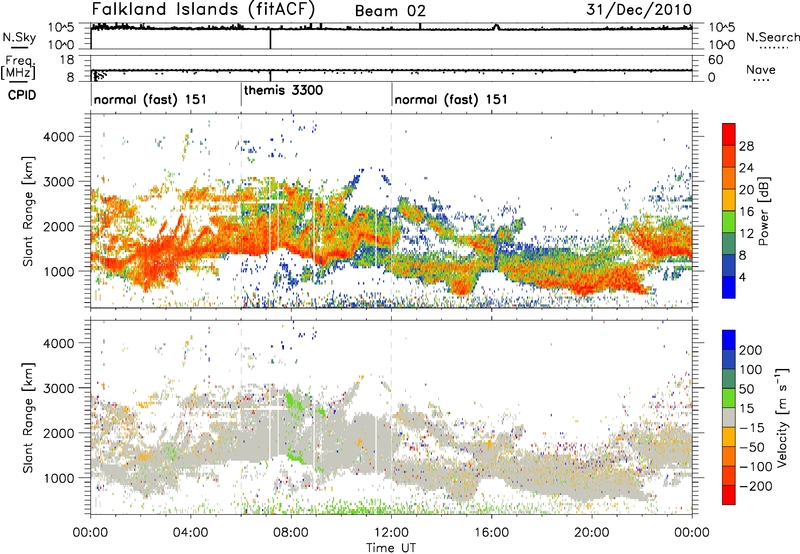Click the "4000" tick on the power panel axis
This screenshot has height=554, width=800.
(x=59, y=137)
